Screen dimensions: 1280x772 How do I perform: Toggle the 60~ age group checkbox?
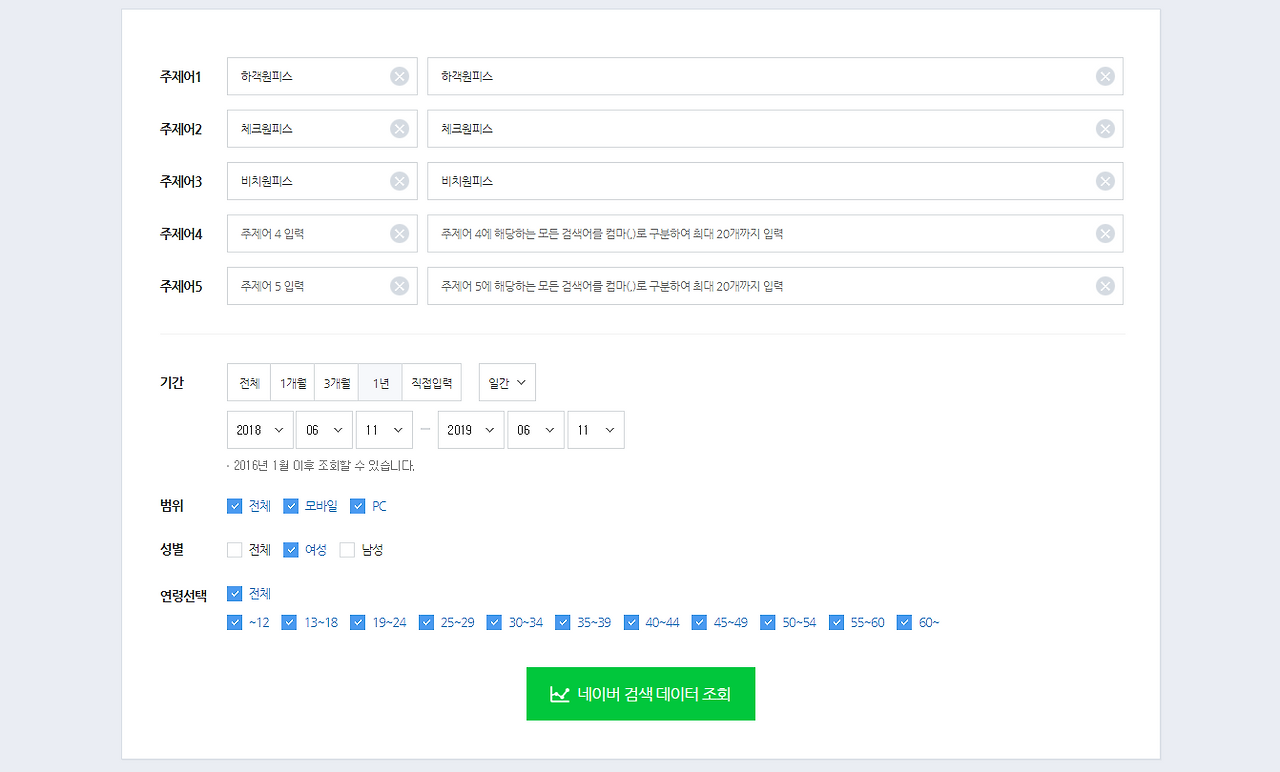point(905,622)
